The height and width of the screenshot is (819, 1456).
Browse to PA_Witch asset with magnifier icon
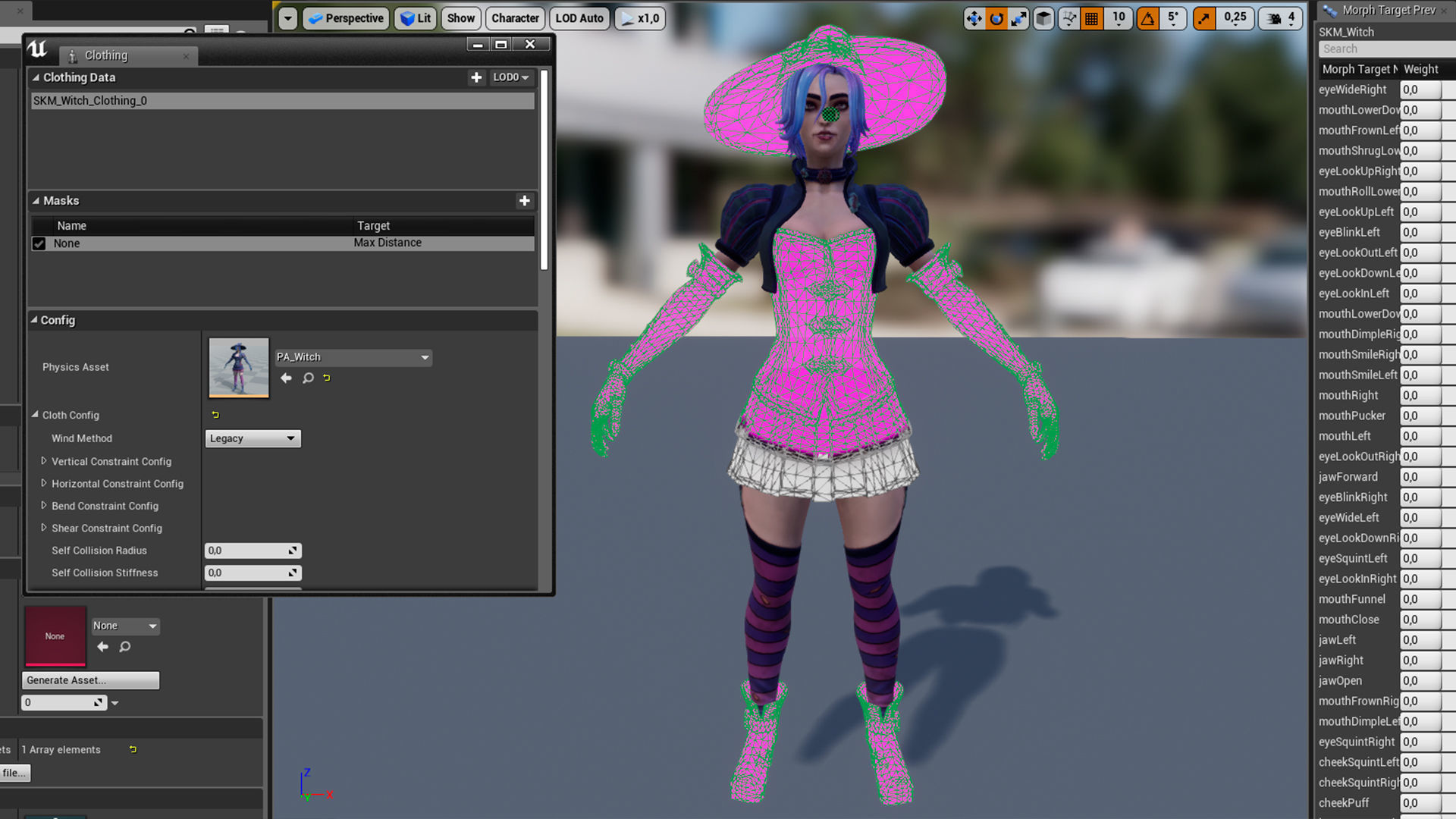pos(308,378)
